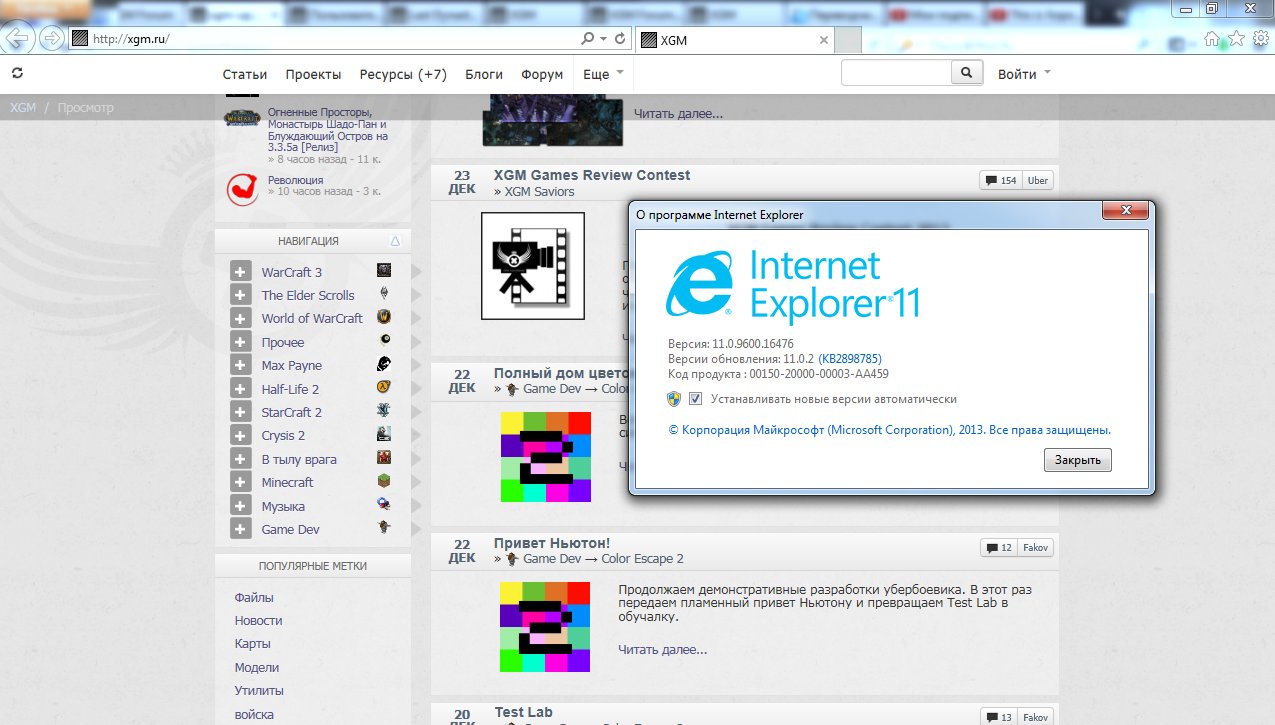Expand World of WarCraft plus button

pos(240,318)
